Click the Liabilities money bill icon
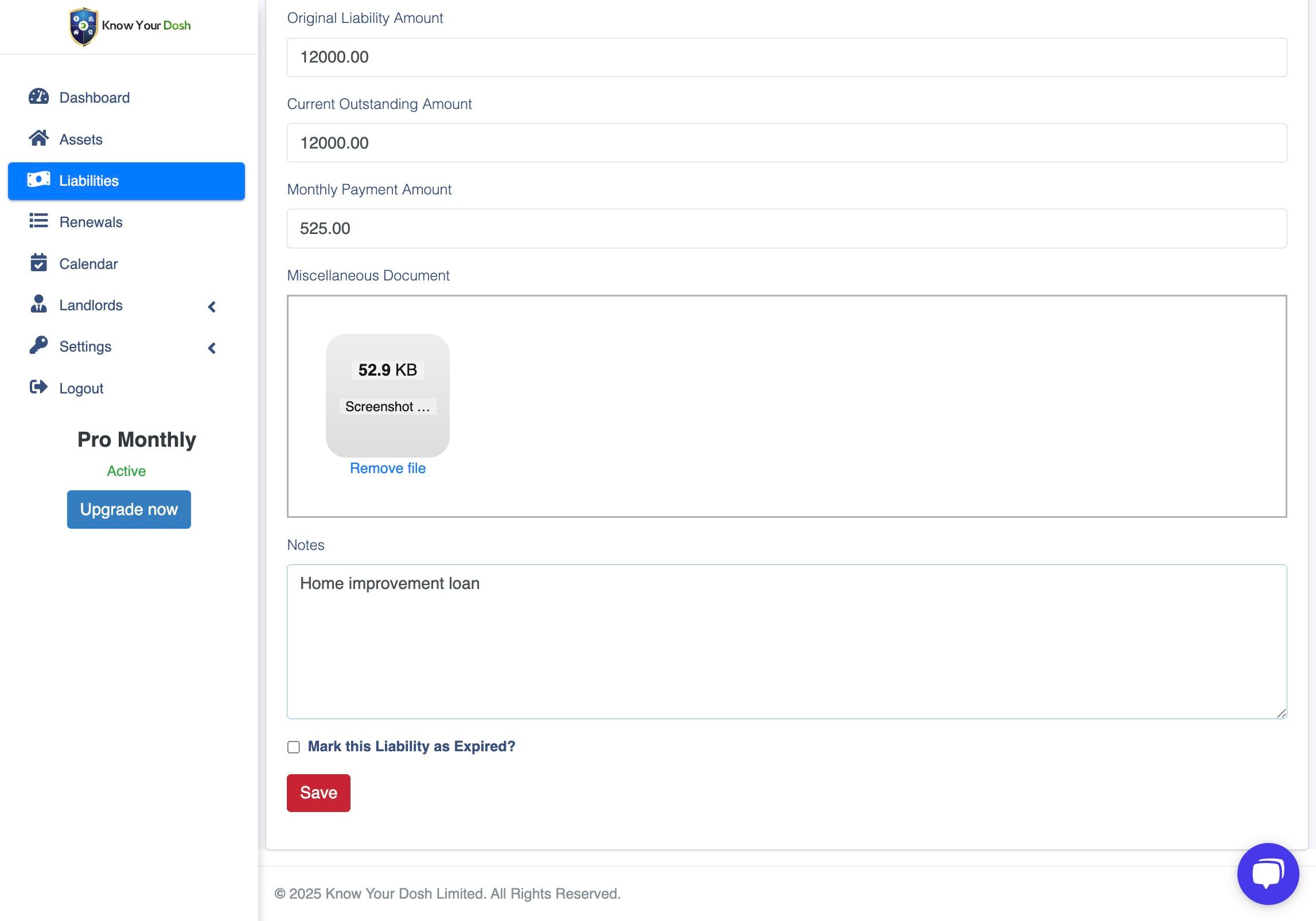 click(x=38, y=180)
